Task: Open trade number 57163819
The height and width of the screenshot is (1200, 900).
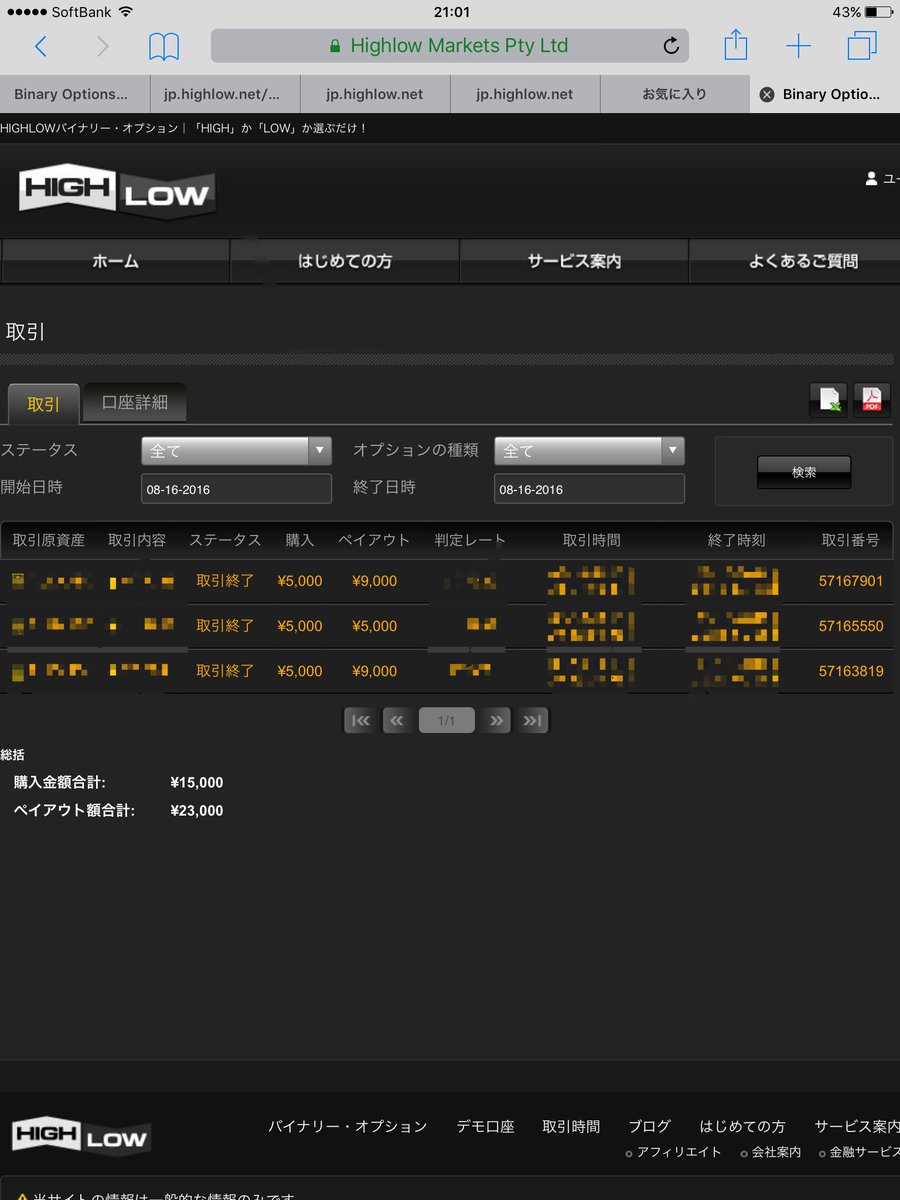Action: (x=851, y=671)
